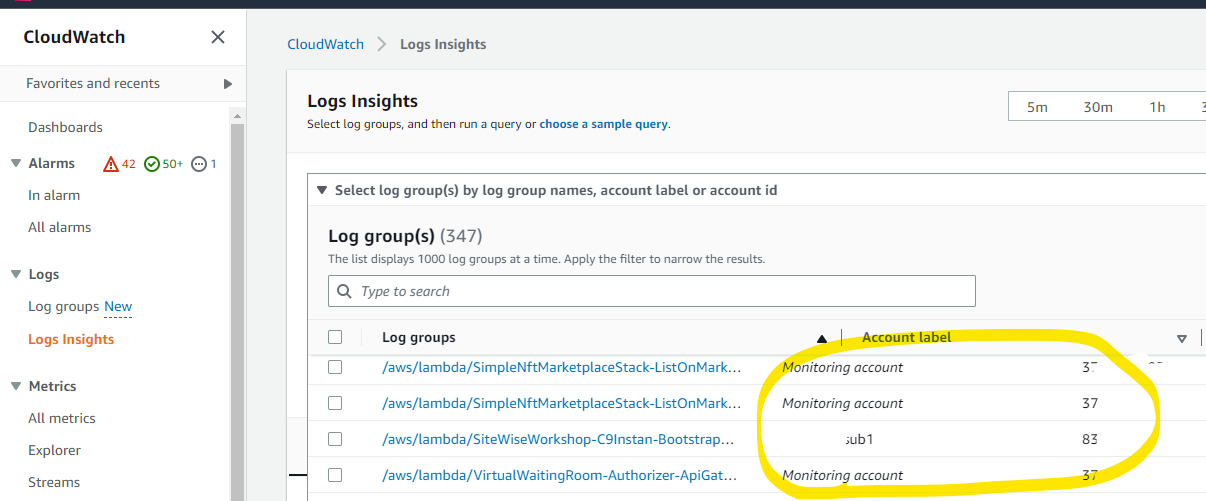
Task: Check the VirtualWaitingRoom log group checkbox
Action: point(335,475)
